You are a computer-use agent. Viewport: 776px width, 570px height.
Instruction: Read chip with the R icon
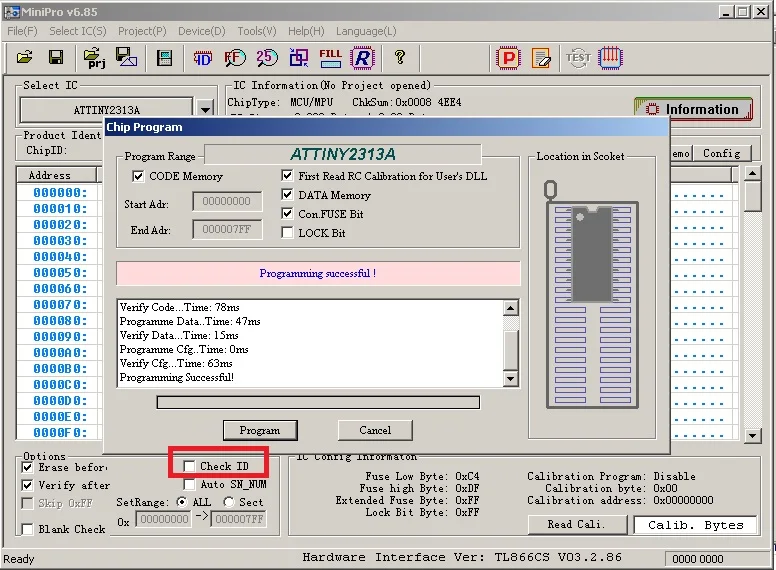362,58
